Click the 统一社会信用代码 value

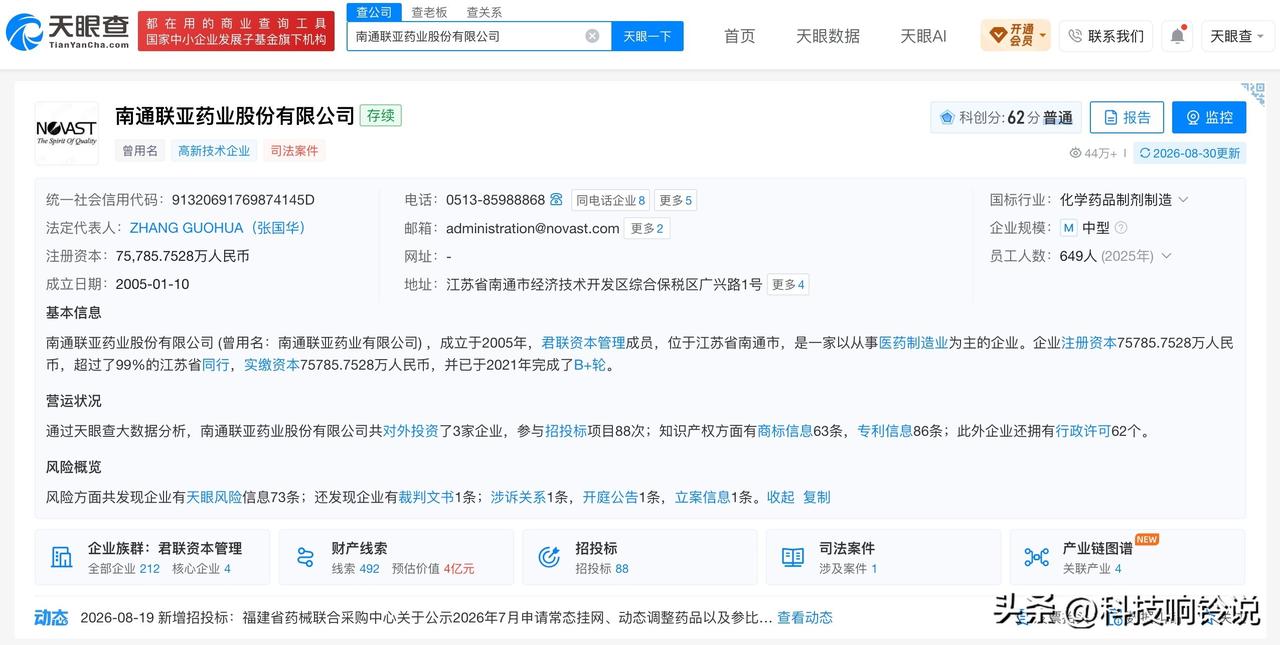243,200
